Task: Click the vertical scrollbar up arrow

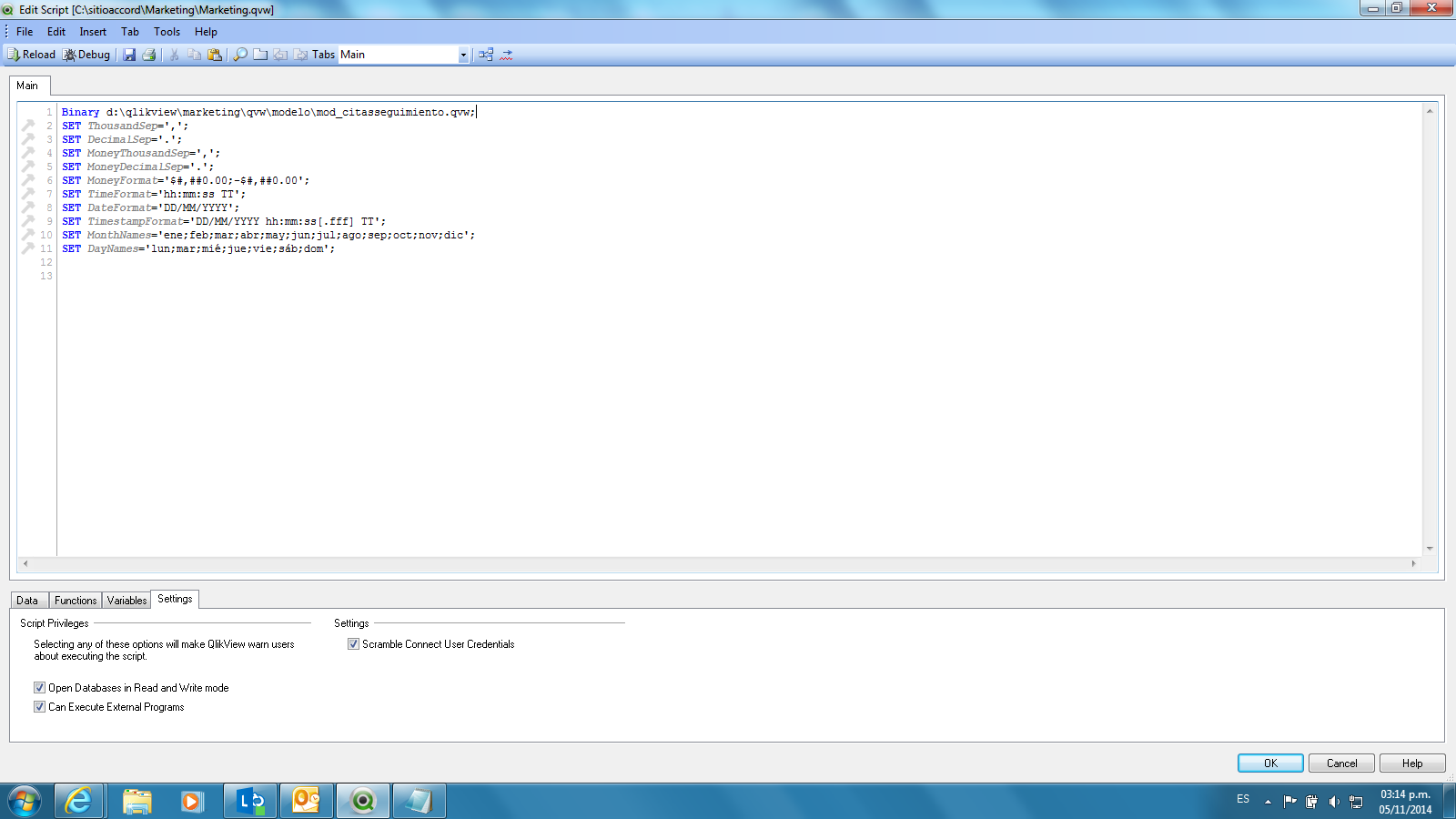Action: [x=1430, y=111]
